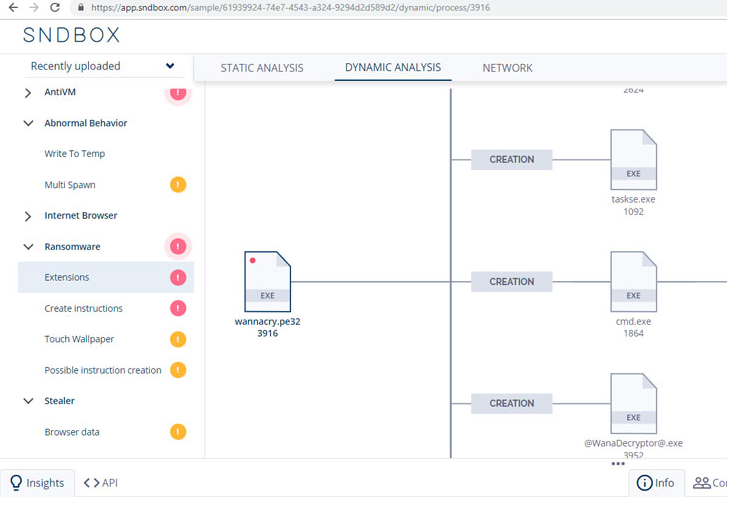Click the API button
The height and width of the screenshot is (506, 729).
(x=101, y=483)
